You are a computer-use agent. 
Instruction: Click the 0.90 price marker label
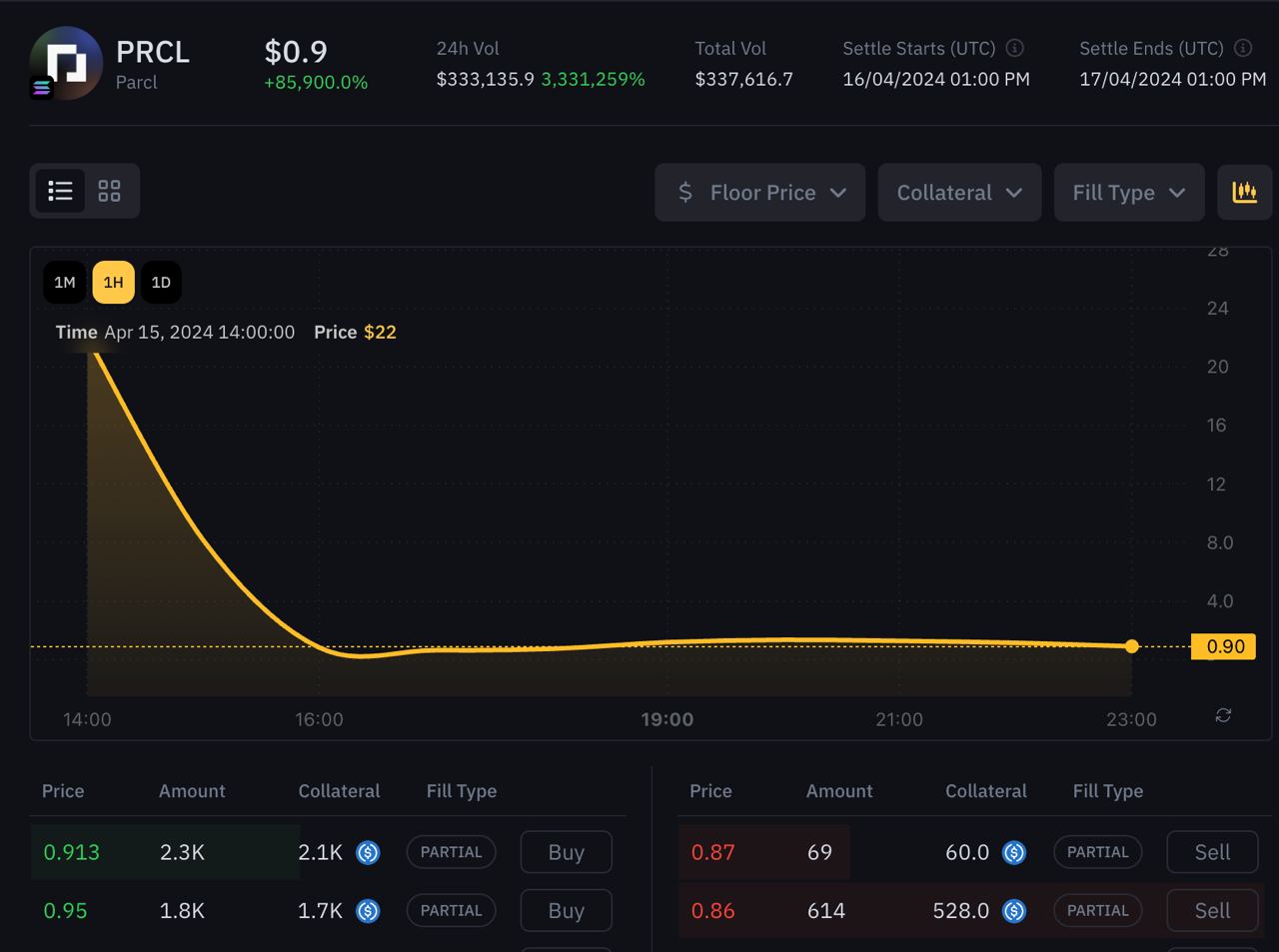click(1224, 646)
